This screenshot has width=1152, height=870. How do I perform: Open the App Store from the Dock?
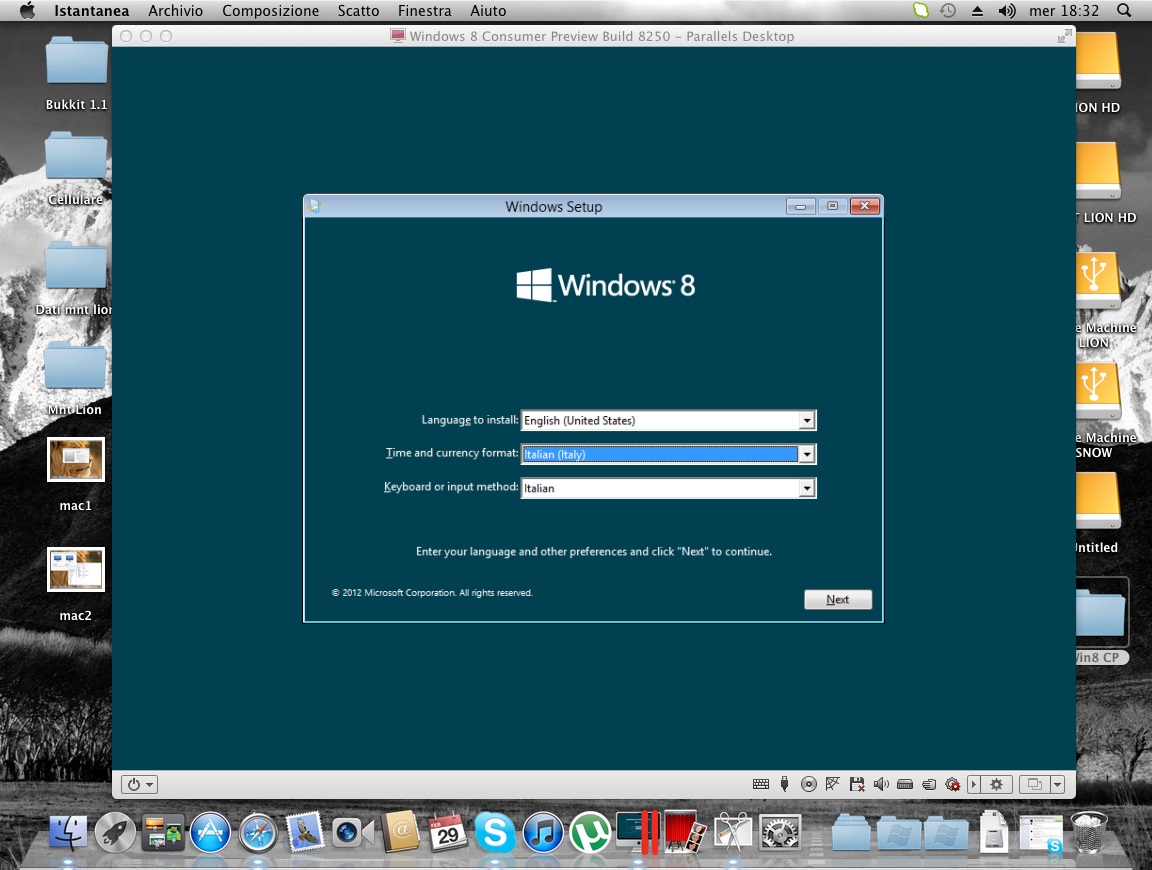click(210, 833)
